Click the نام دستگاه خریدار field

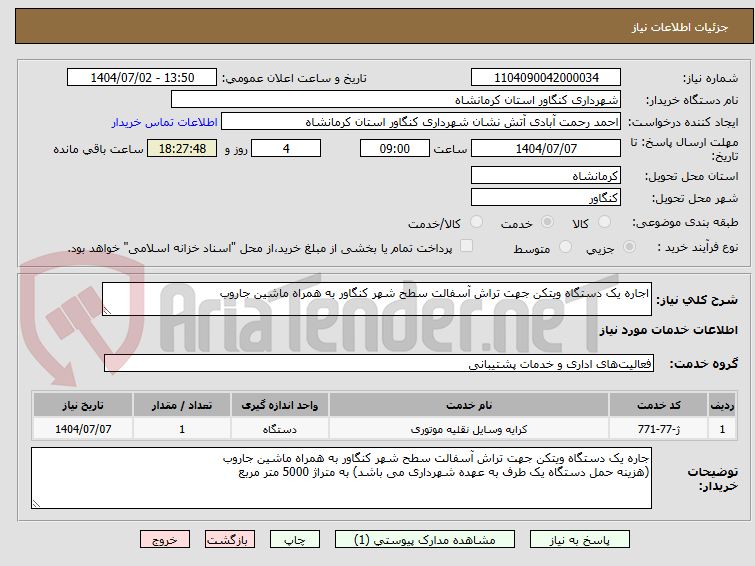click(396, 100)
